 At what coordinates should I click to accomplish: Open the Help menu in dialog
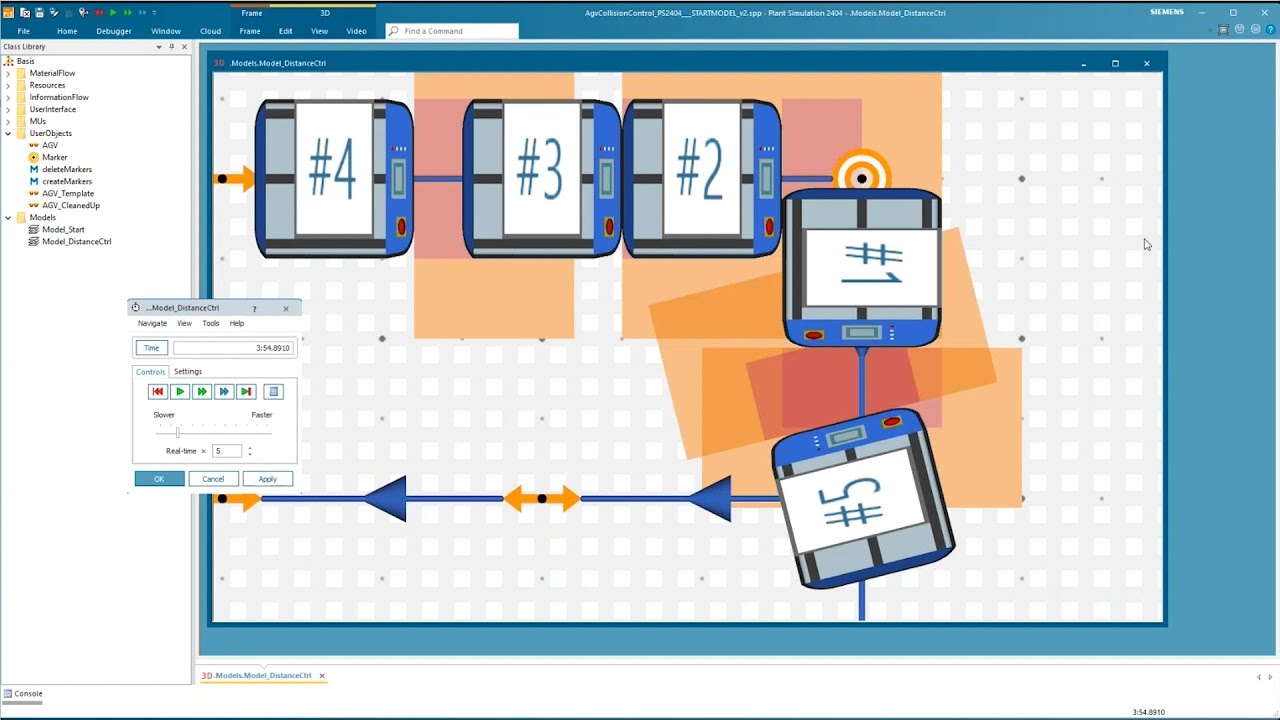pos(236,323)
